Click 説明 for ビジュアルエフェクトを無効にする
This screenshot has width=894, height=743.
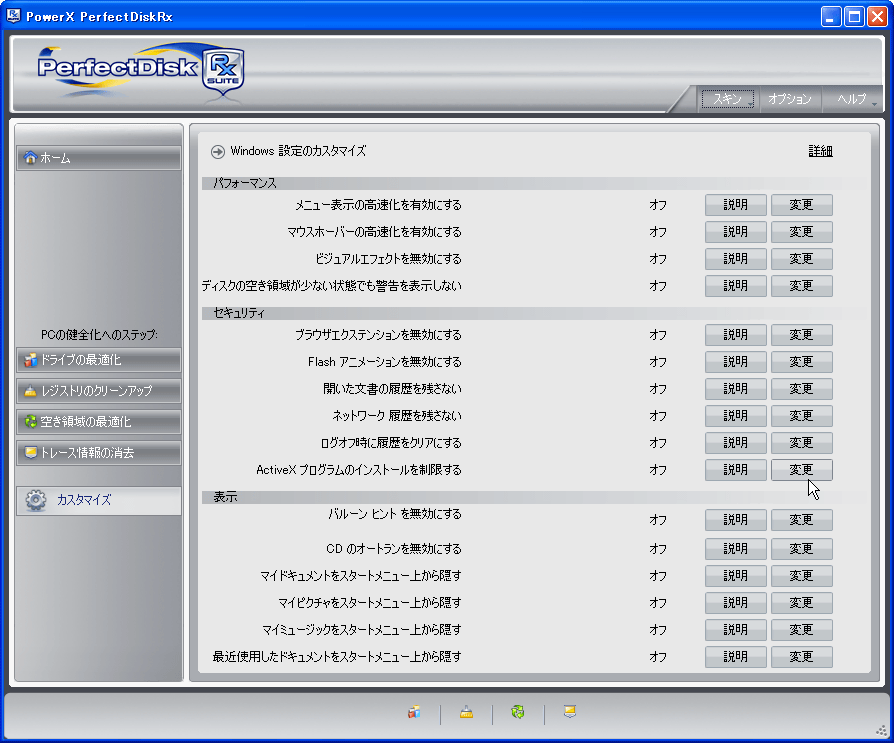click(x=735, y=259)
